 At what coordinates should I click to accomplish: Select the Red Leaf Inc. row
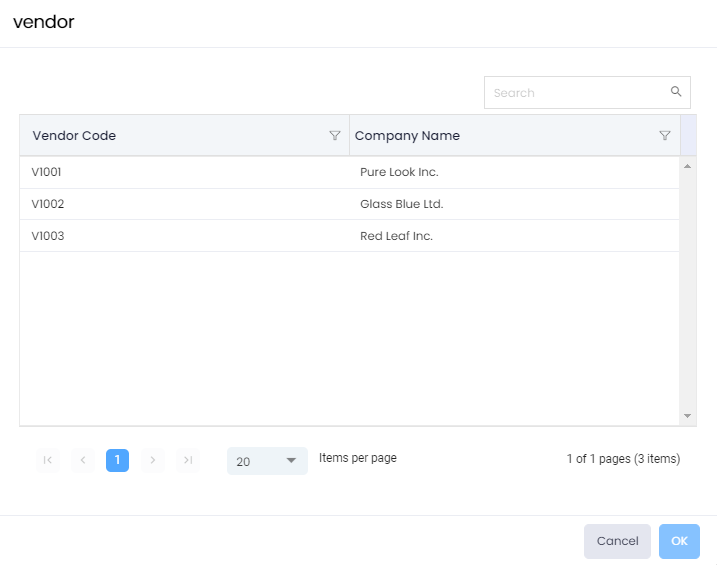tap(396, 236)
